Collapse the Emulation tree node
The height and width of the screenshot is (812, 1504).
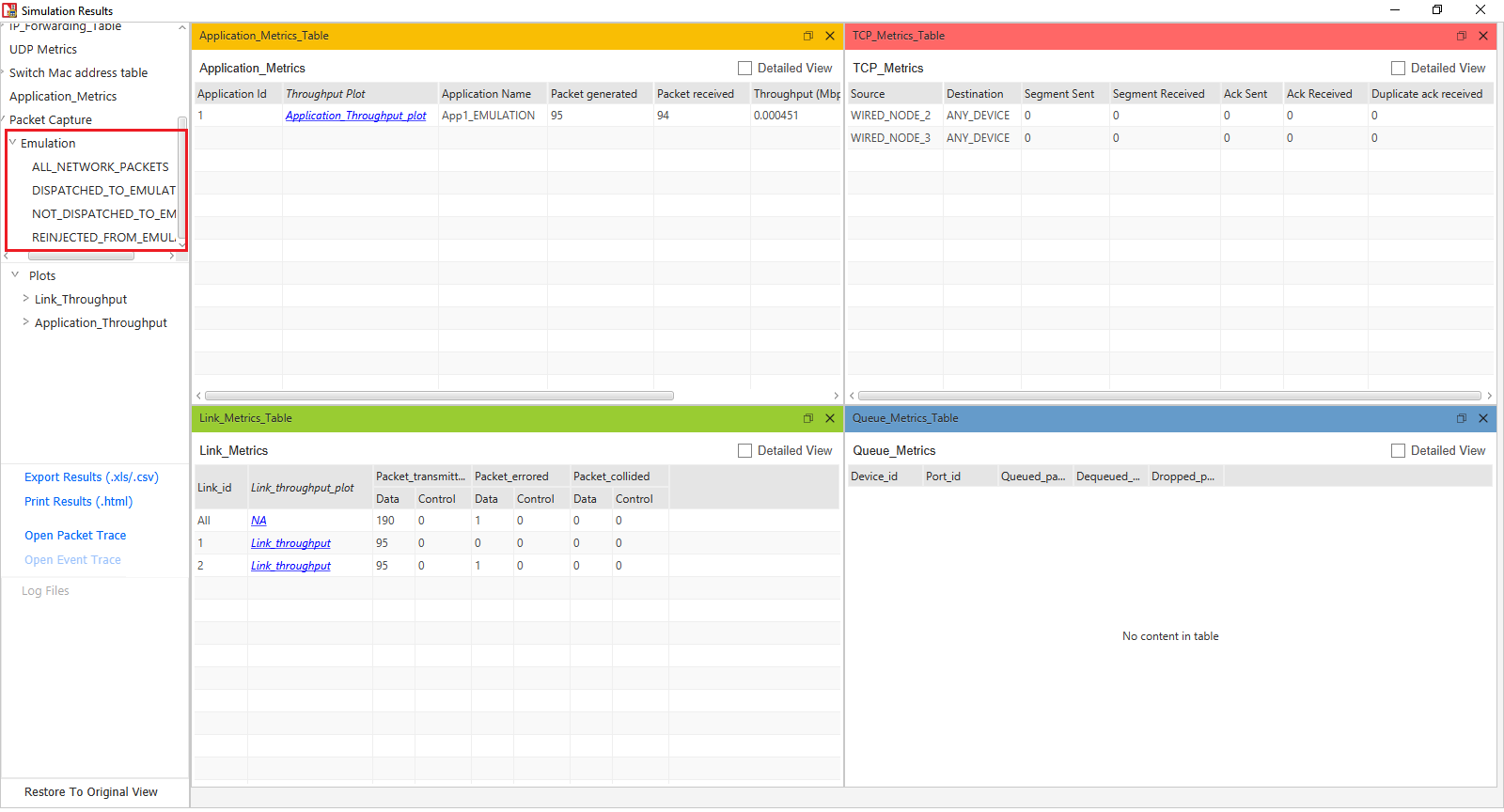click(x=13, y=143)
